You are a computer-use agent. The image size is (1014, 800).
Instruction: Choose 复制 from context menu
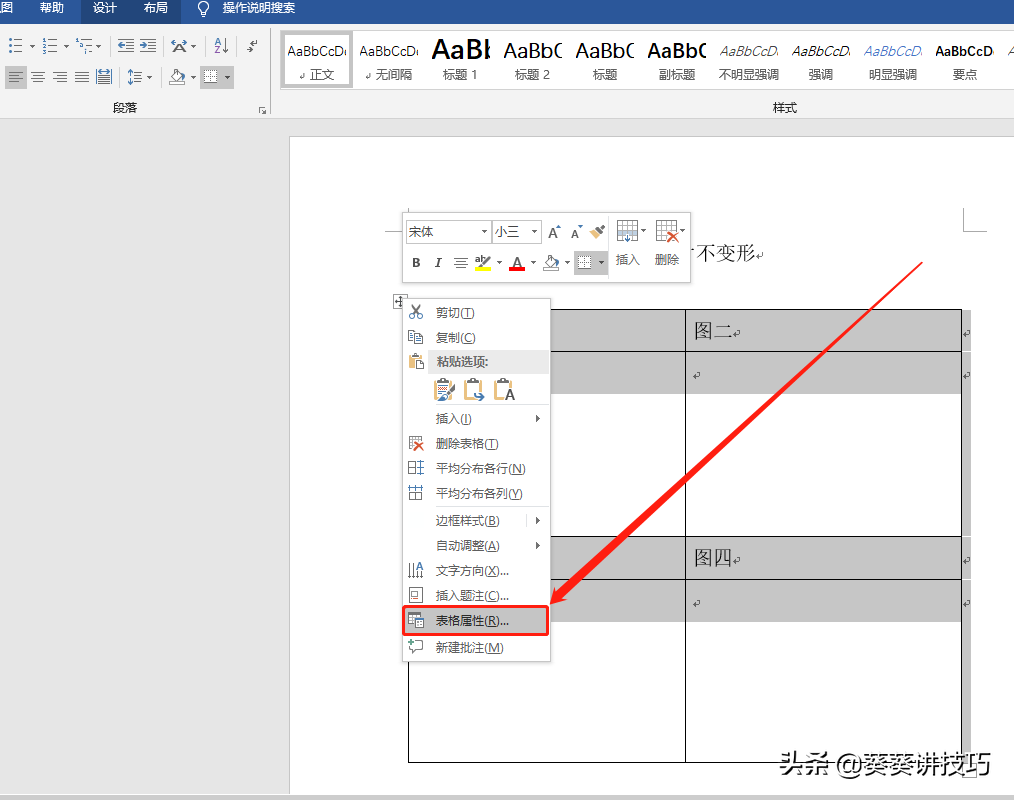click(477, 338)
